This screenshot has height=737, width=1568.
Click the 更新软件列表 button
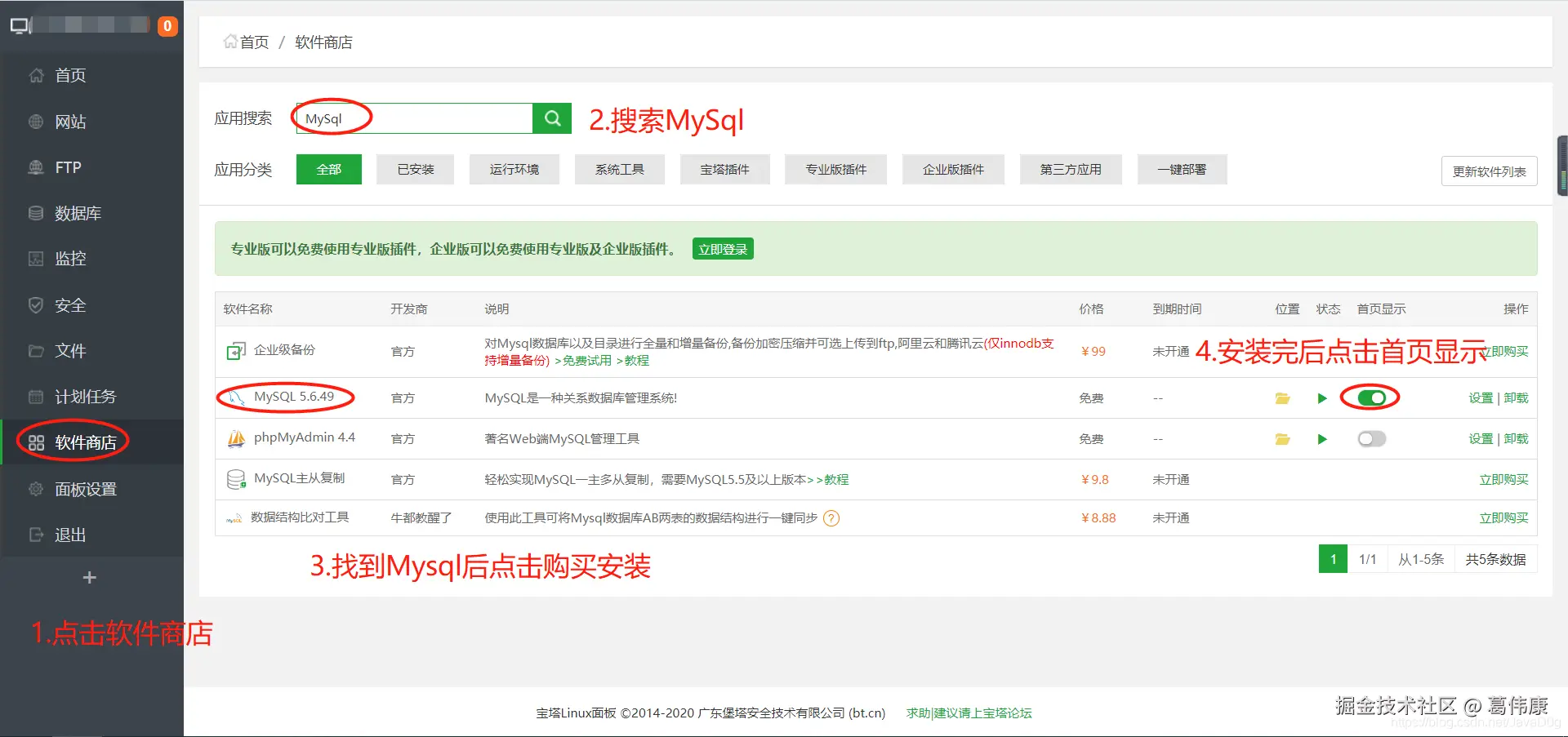[1490, 171]
